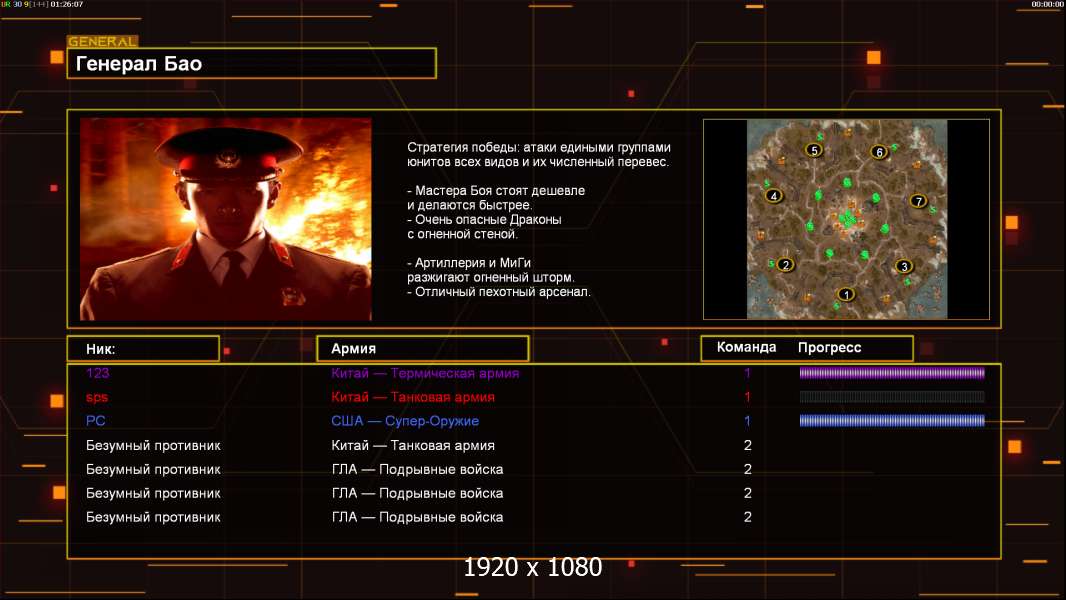Click the Команда Прогресс header box
This screenshot has height=600, width=1066.
806,348
